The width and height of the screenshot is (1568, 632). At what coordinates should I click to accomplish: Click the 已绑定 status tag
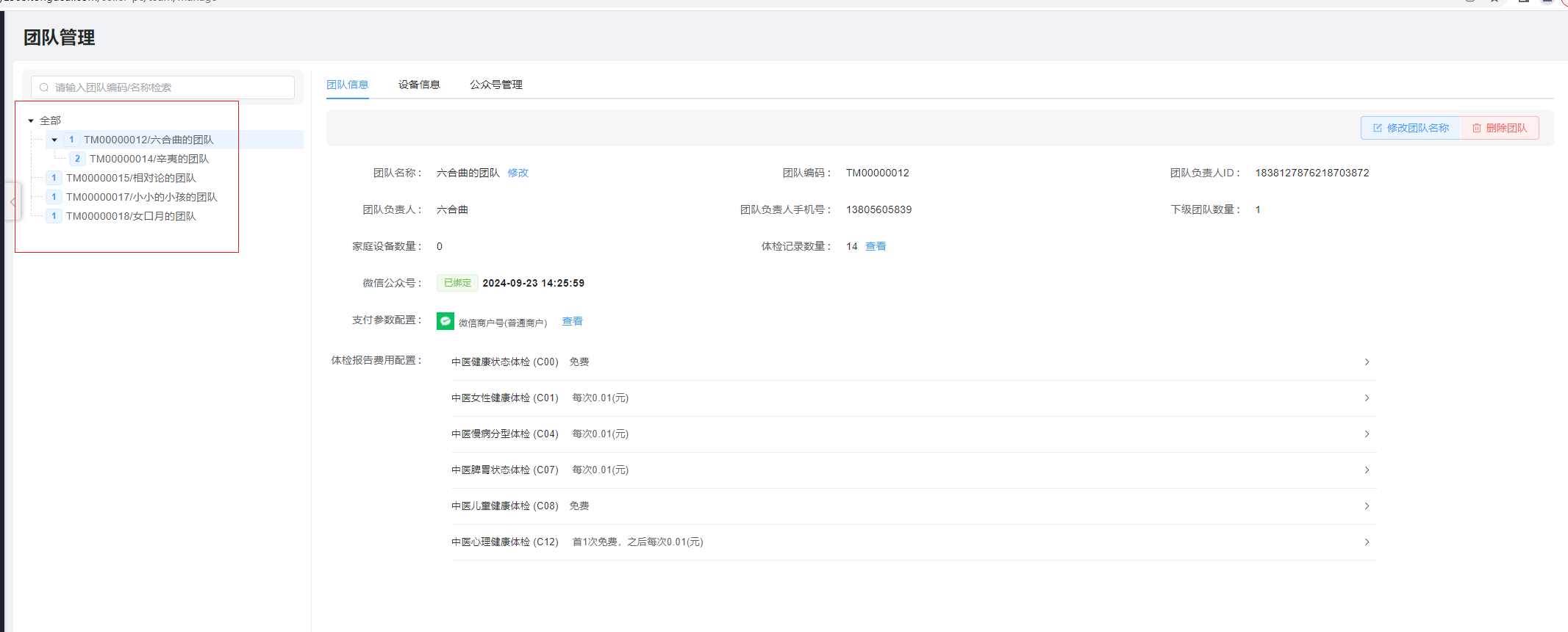457,283
